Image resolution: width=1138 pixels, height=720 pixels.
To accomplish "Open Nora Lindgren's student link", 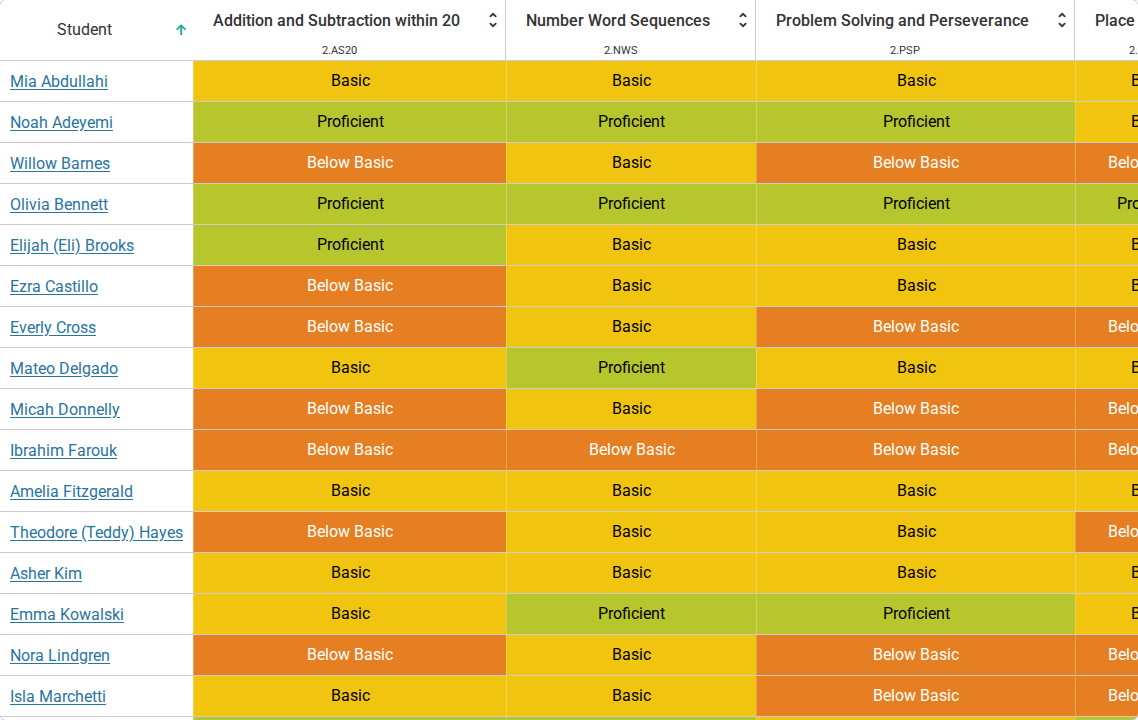I will click(60, 655).
